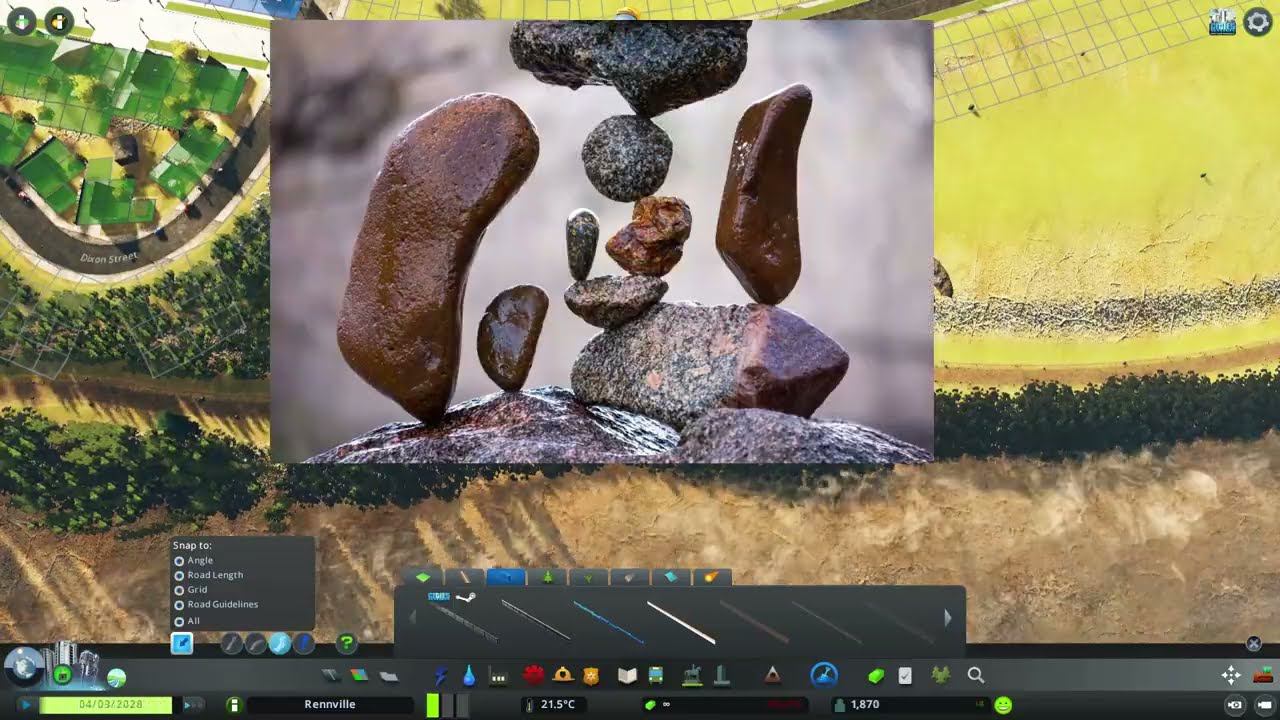Toggle play/pause simulation button
1280x720 pixels.
click(x=25, y=705)
